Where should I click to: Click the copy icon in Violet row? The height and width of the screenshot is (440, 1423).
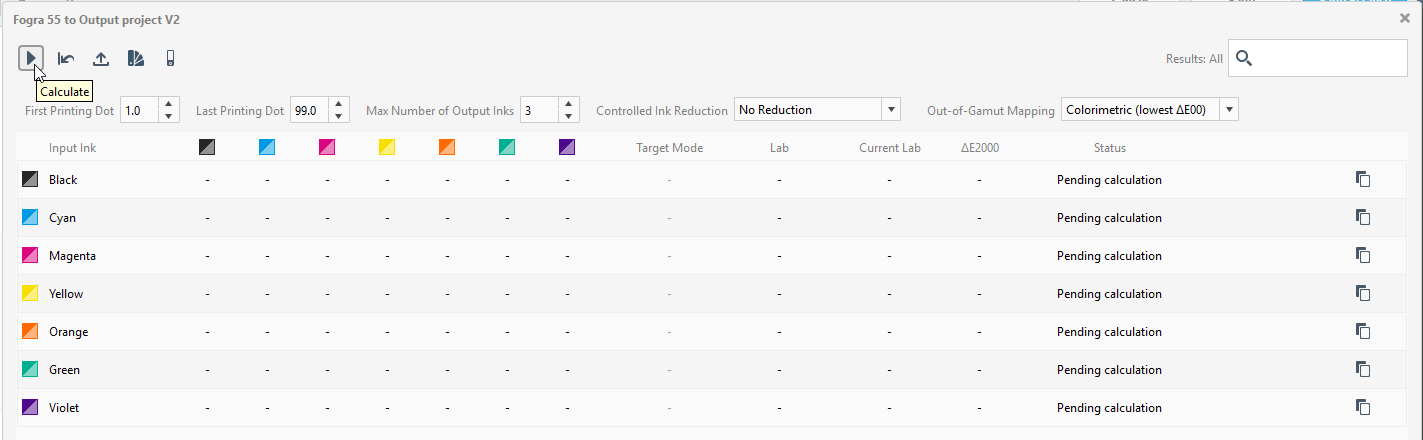coord(1362,408)
